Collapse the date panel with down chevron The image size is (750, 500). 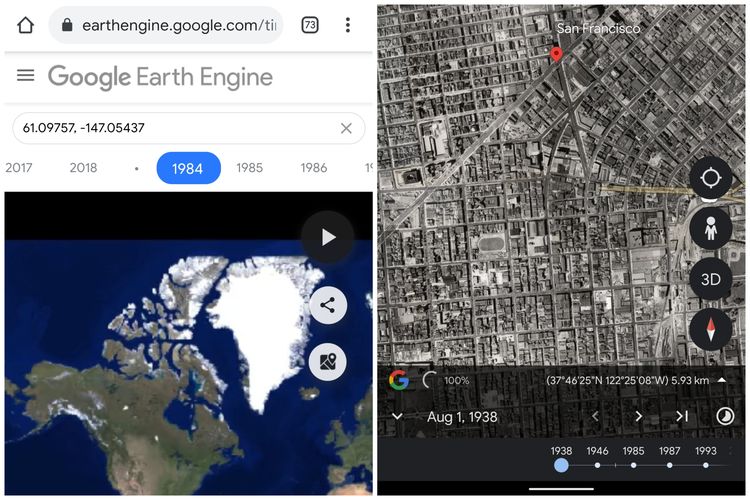(397, 416)
